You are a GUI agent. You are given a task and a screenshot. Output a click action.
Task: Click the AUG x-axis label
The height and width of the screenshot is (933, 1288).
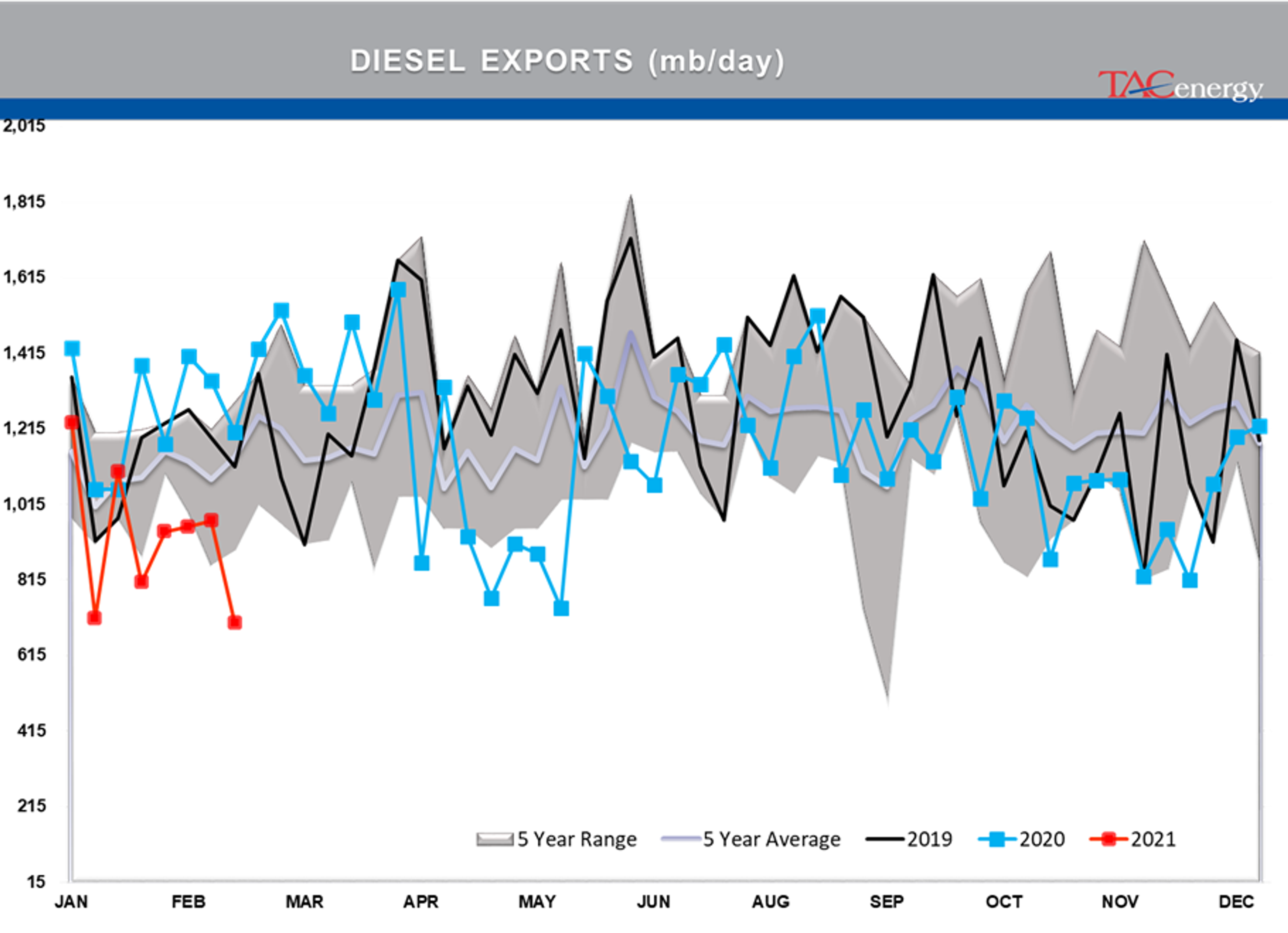(771, 902)
